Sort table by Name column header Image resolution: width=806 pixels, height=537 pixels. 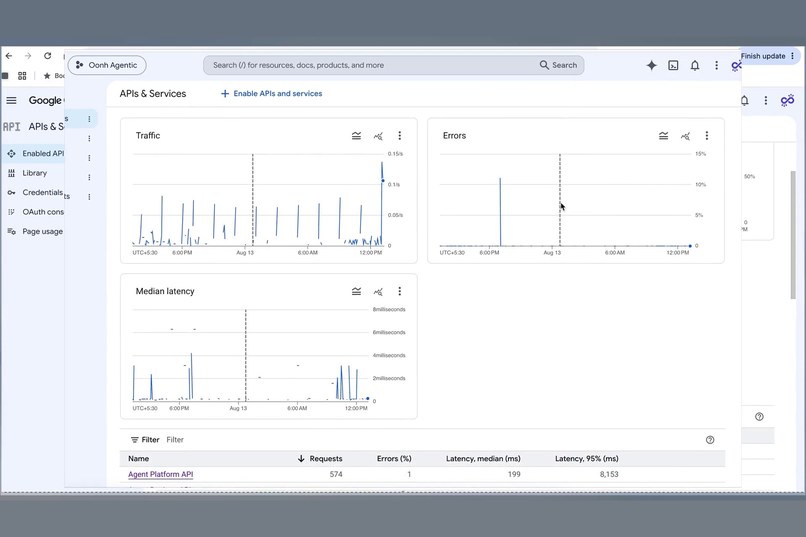(x=139, y=458)
